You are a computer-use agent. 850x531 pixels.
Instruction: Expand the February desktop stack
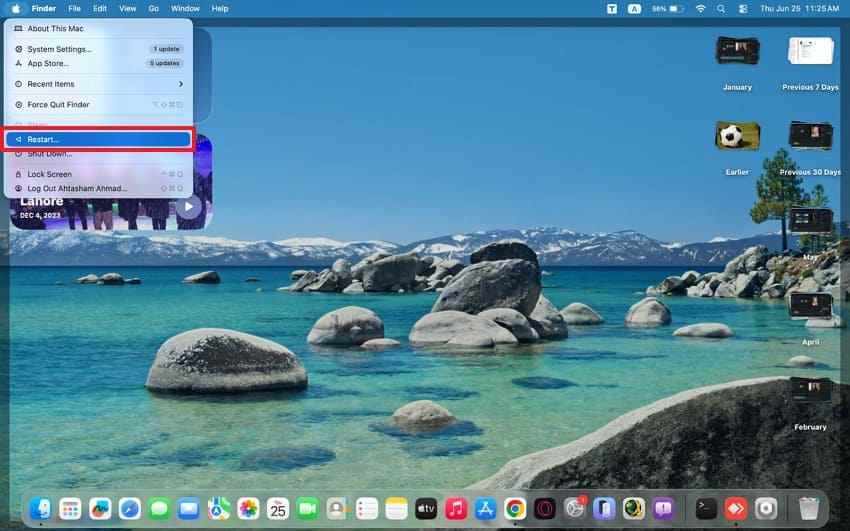tap(810, 391)
